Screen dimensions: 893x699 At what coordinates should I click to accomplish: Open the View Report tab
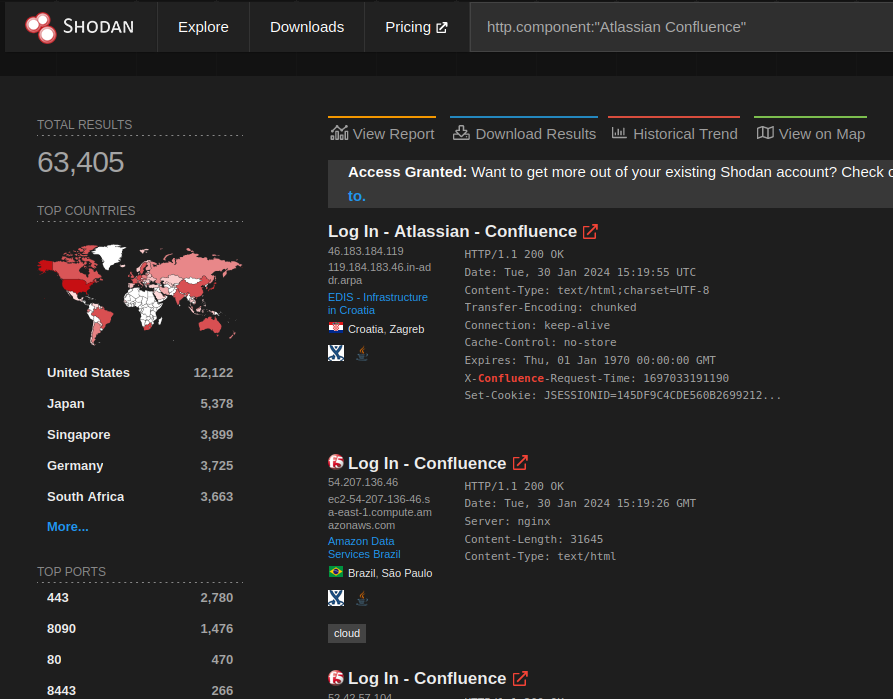click(x=382, y=133)
